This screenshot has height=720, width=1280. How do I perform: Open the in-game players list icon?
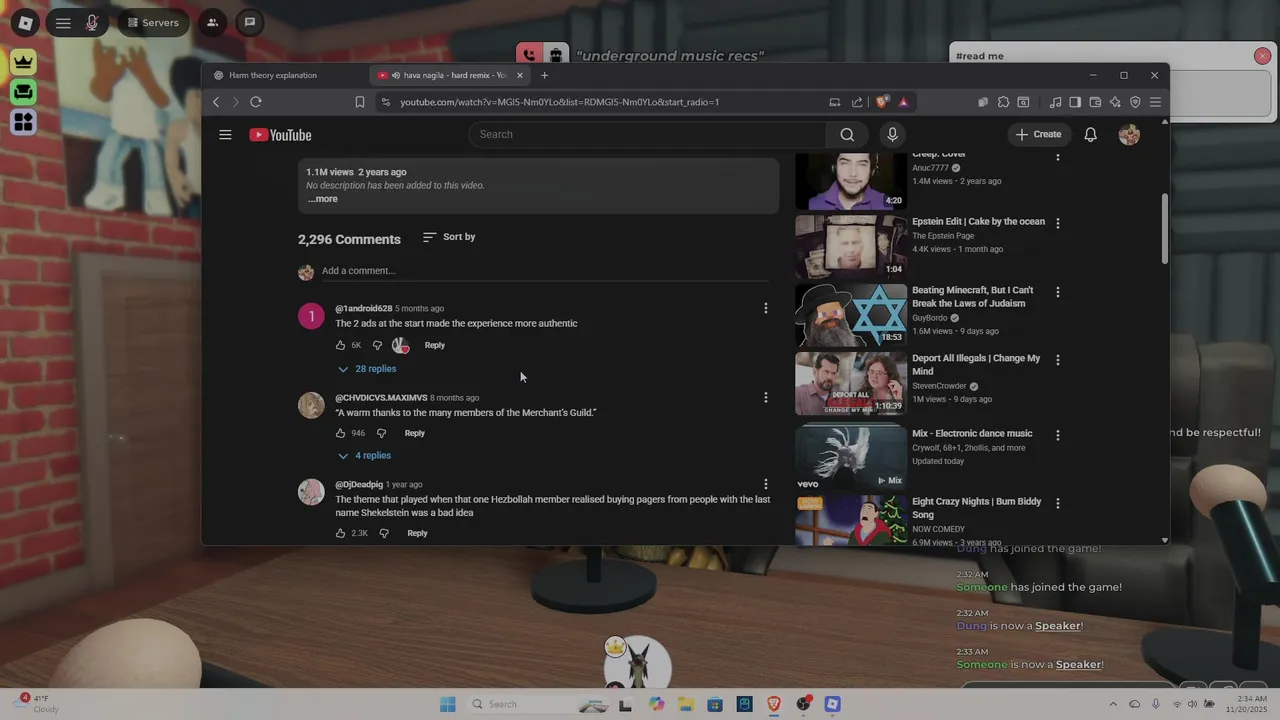pos(212,22)
